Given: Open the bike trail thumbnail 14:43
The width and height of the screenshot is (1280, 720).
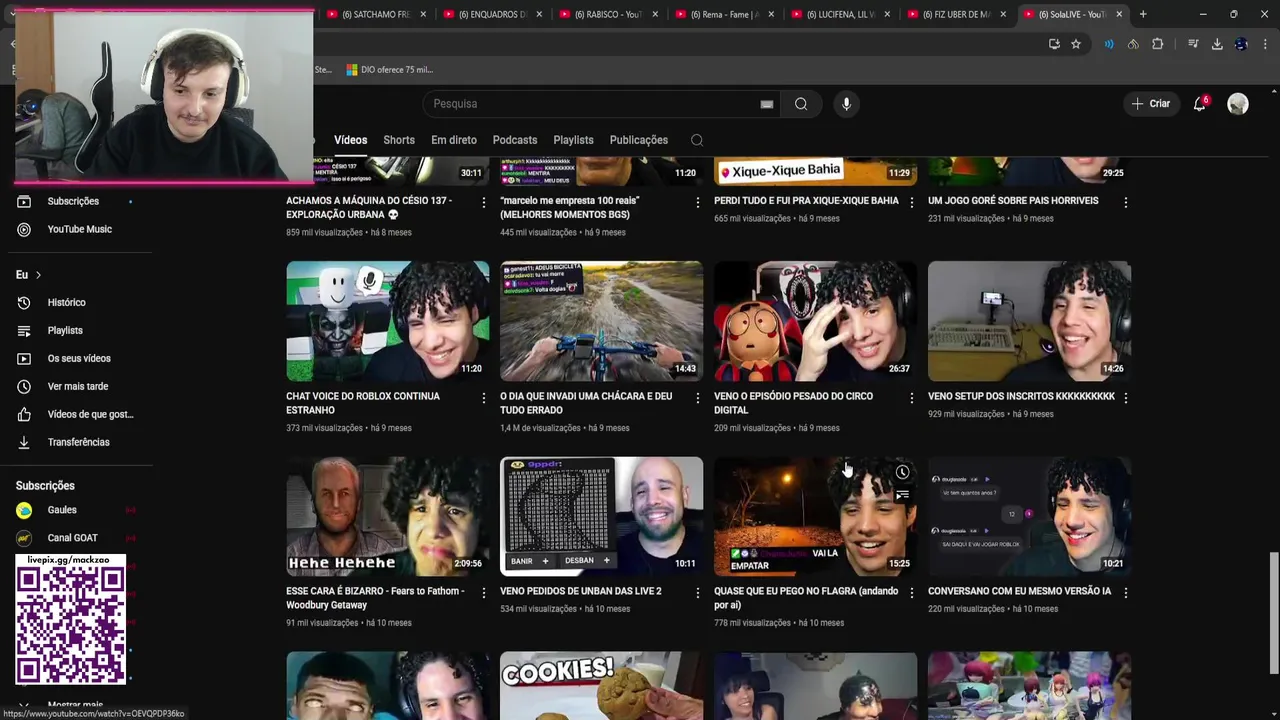Looking at the screenshot, I should click(x=601, y=321).
